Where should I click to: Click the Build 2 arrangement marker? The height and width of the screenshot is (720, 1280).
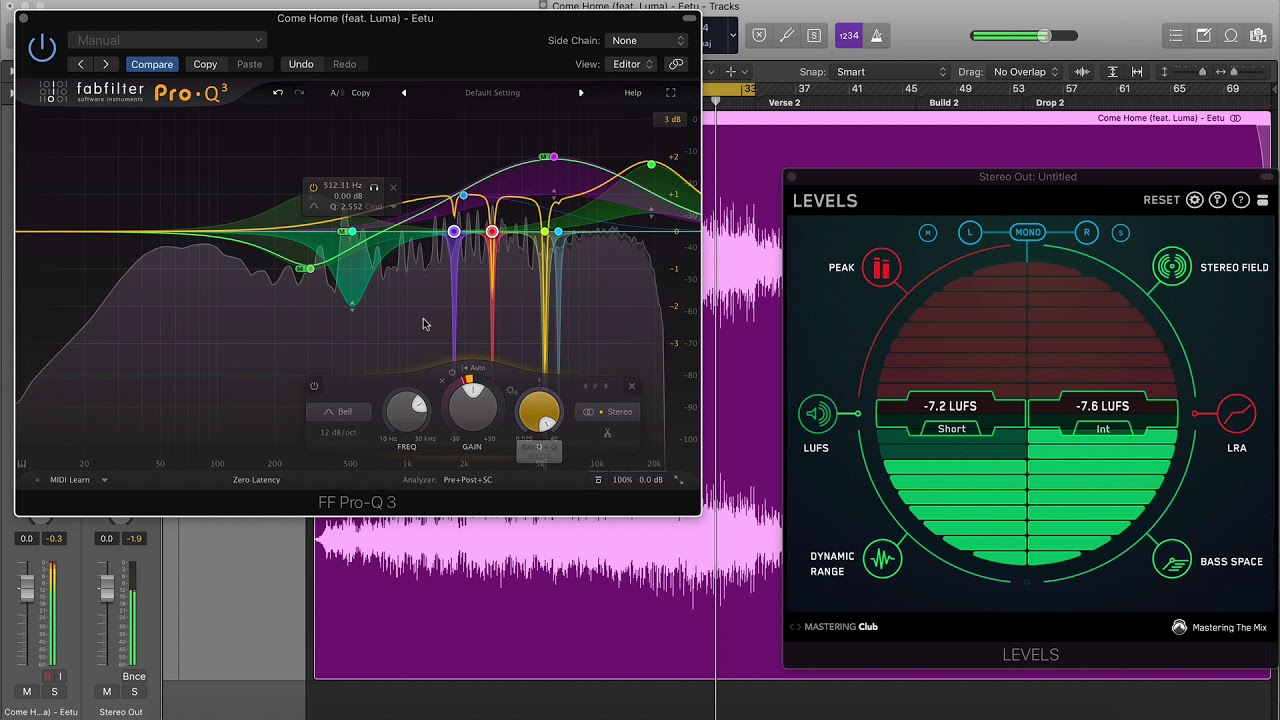tap(944, 103)
